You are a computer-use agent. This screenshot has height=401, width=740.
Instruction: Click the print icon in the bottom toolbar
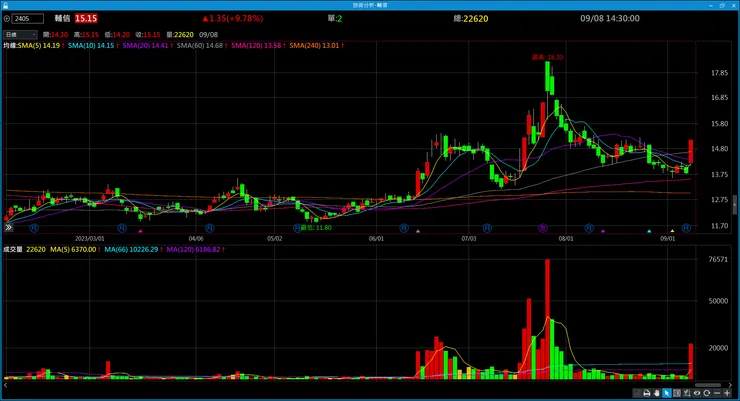[x=647, y=393]
